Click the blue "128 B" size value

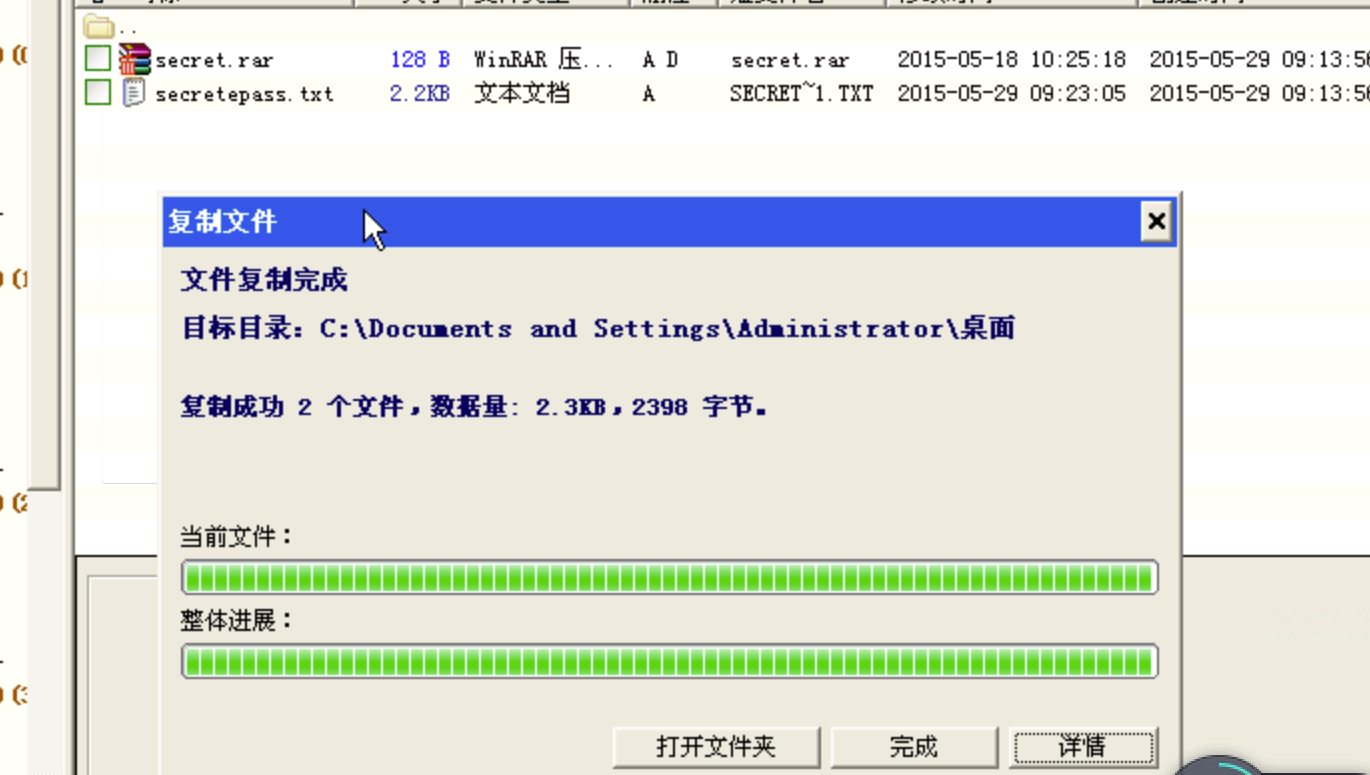(419, 59)
